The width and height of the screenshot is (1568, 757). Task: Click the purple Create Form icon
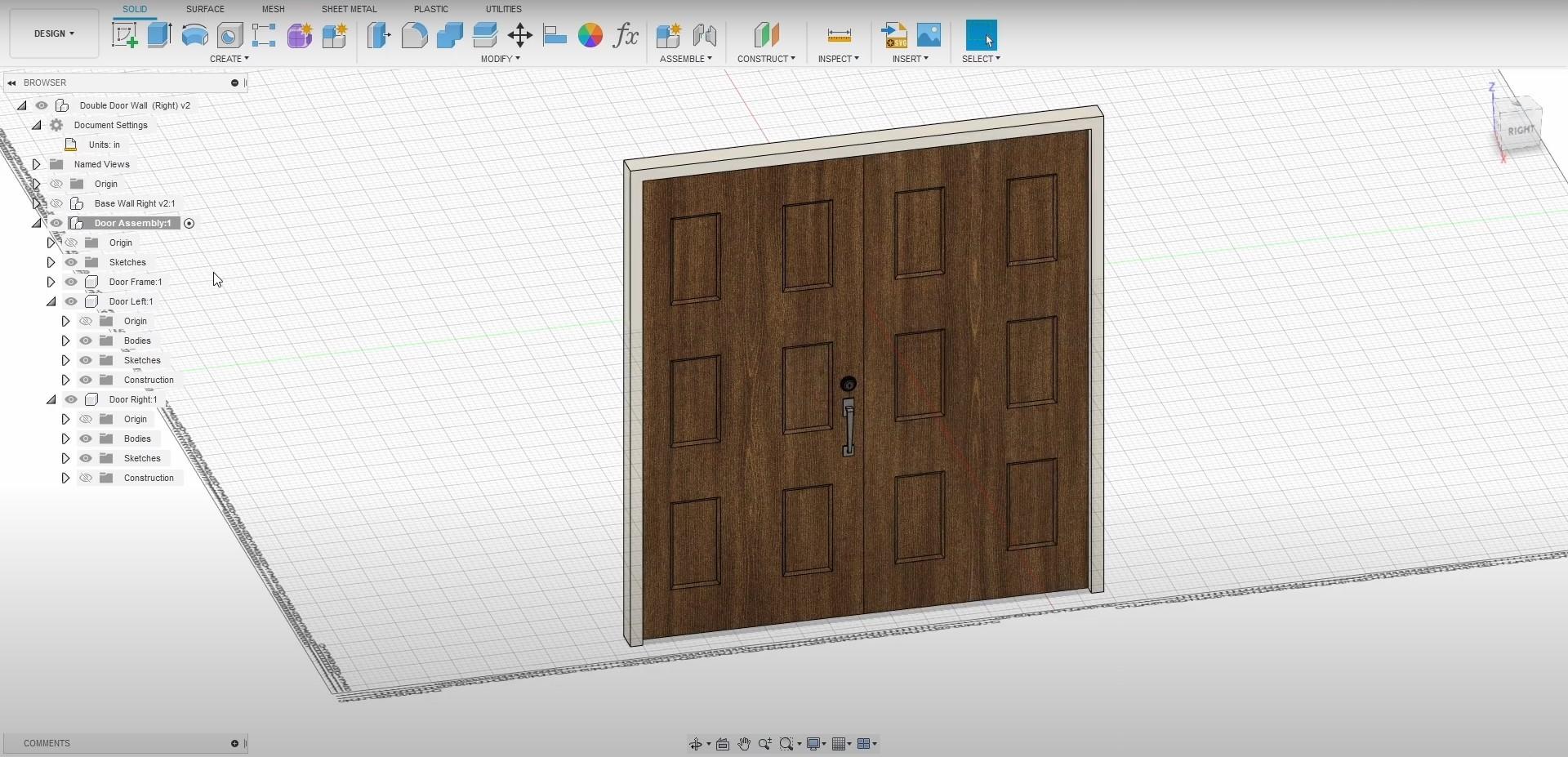coord(299,35)
